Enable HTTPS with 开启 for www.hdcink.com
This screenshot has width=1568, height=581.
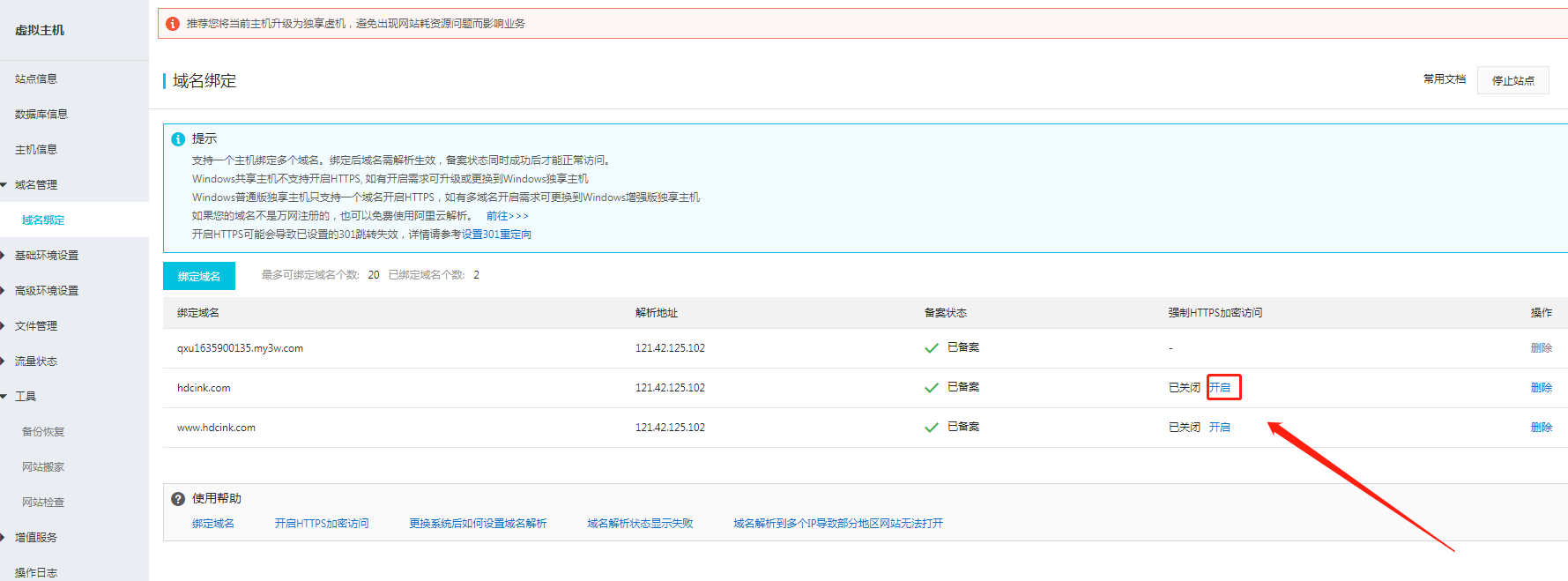[x=1220, y=428]
